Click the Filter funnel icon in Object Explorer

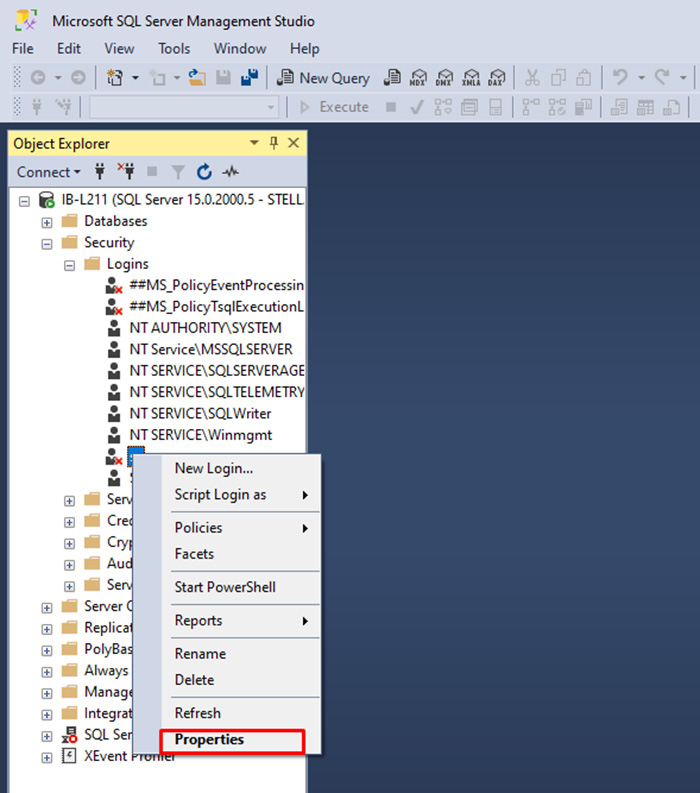point(178,172)
